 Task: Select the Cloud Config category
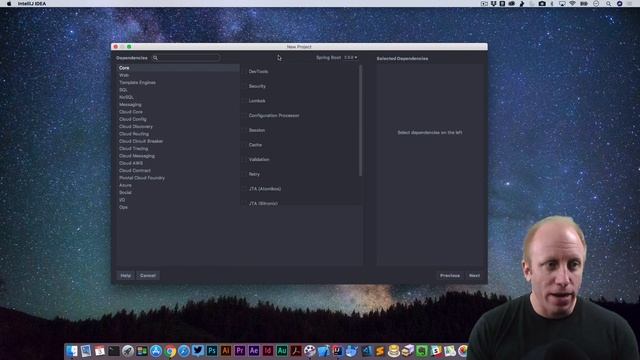pos(178,119)
